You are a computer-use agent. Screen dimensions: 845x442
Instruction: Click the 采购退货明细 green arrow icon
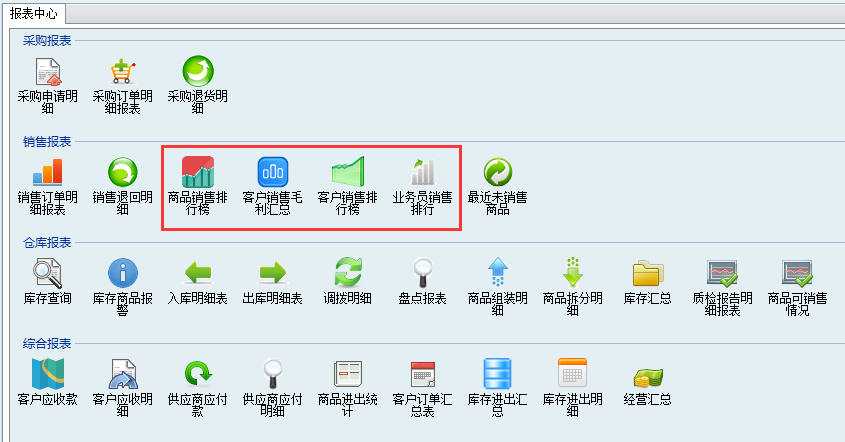click(198, 73)
